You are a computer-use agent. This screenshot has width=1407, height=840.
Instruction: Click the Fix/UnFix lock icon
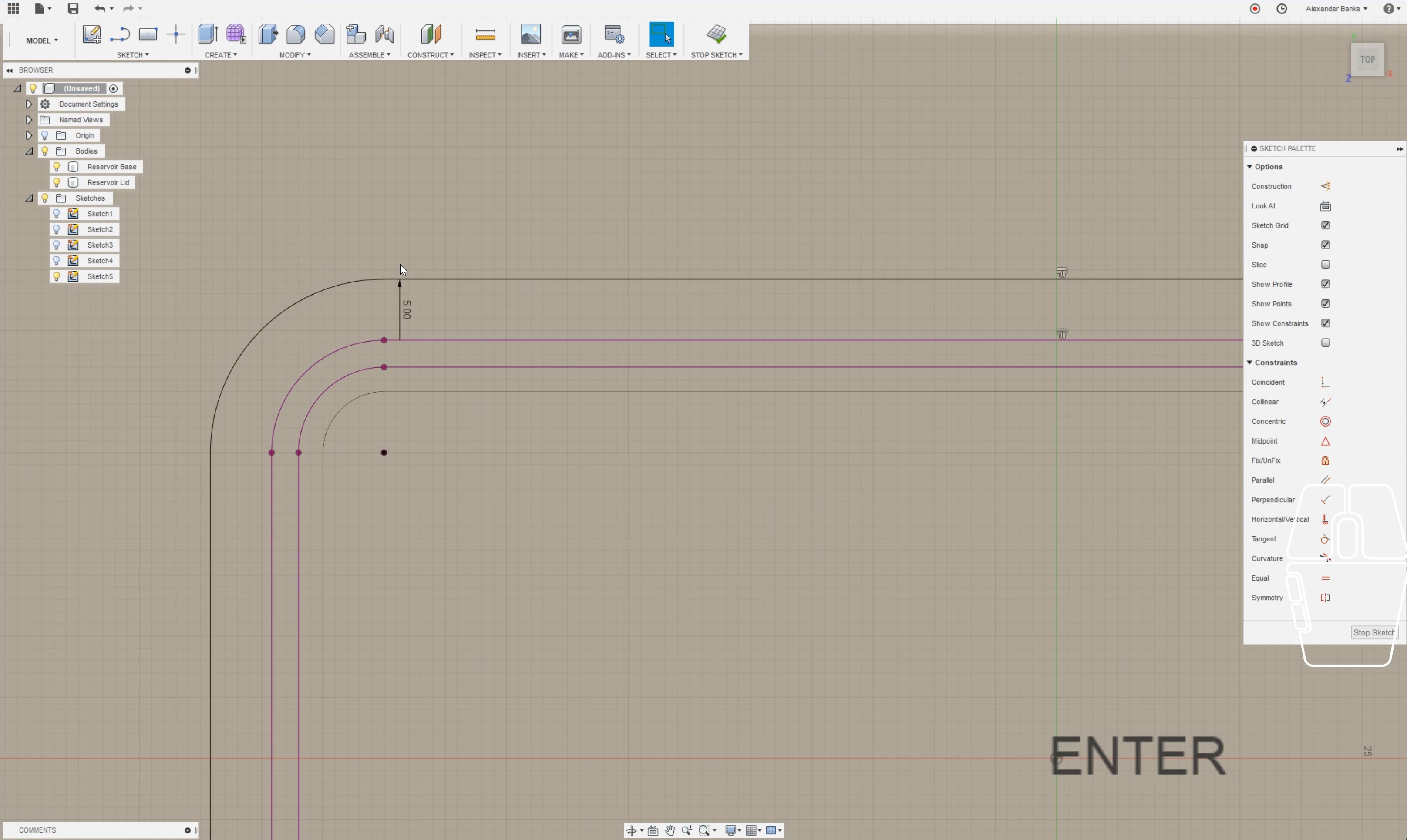click(x=1325, y=461)
